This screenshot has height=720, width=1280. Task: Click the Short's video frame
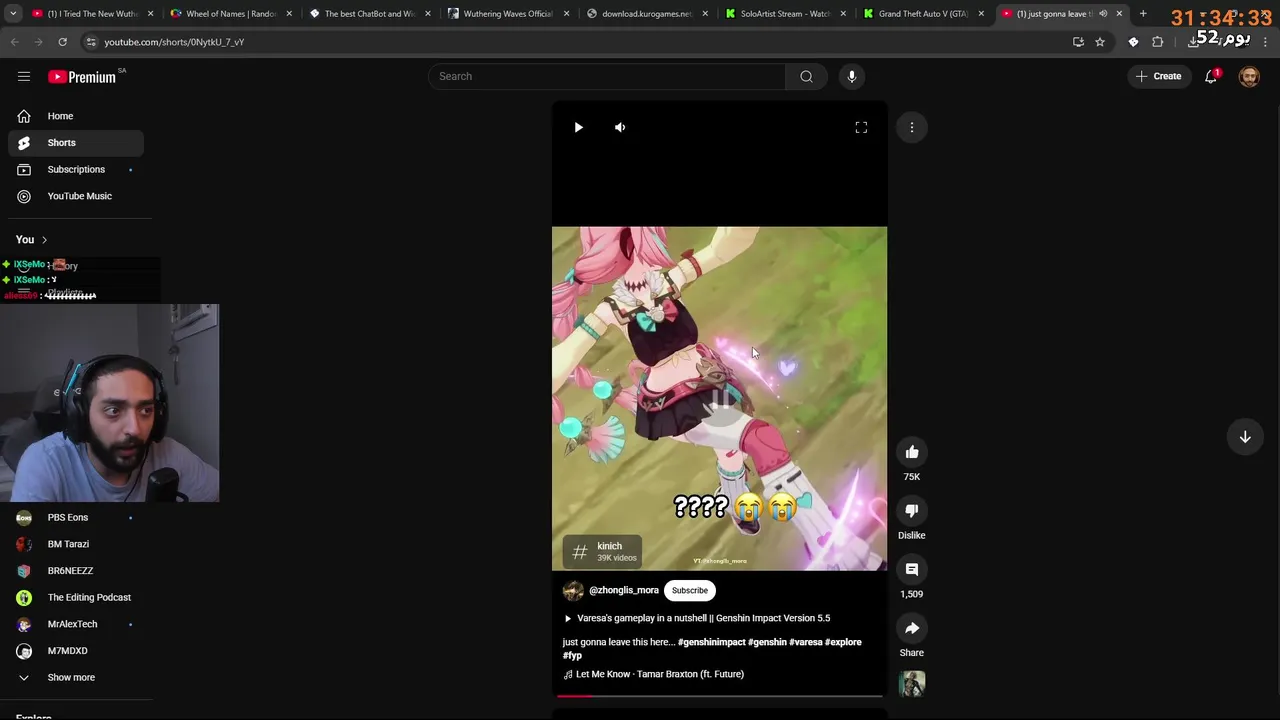pos(719,398)
